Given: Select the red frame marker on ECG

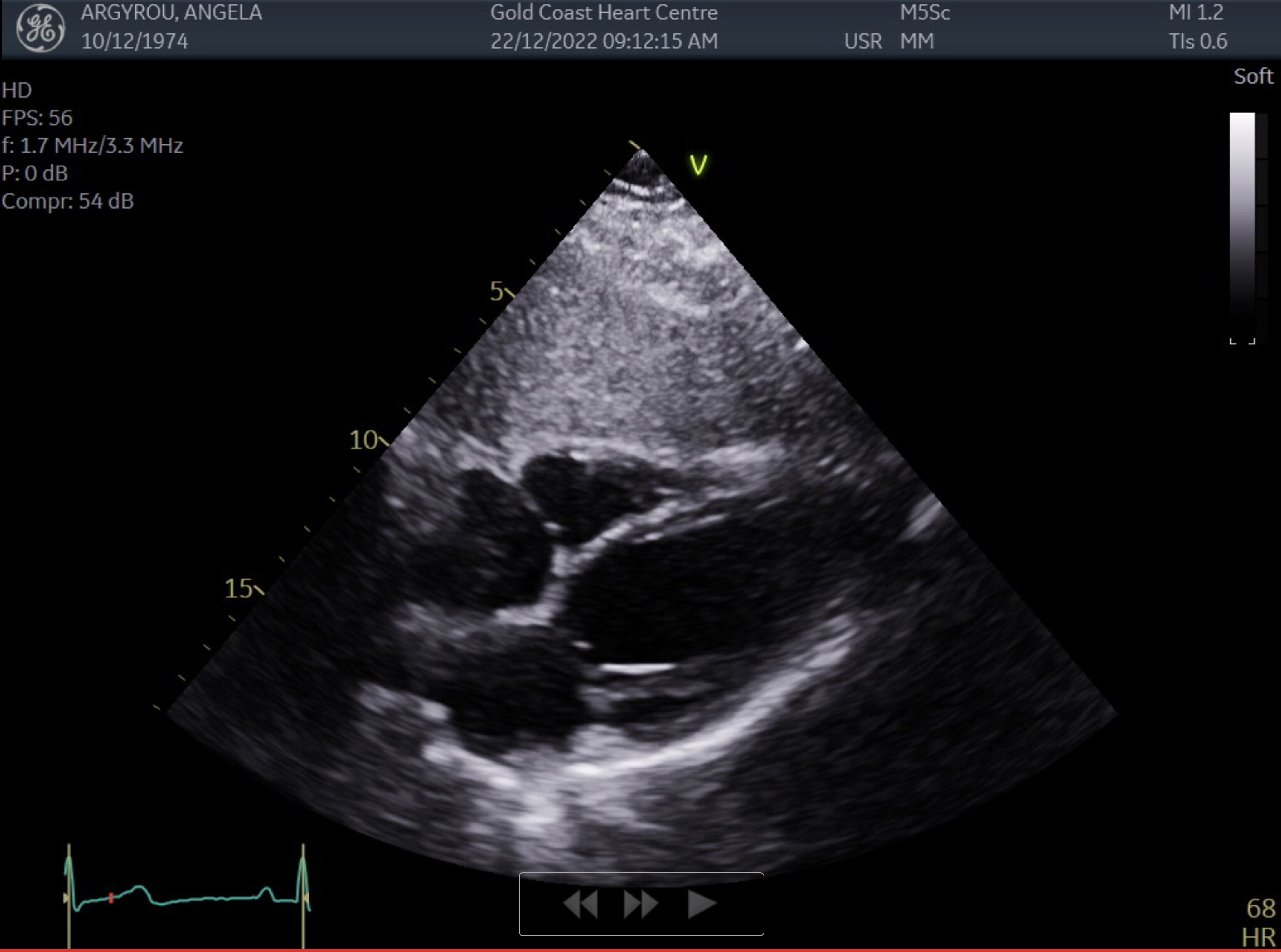Looking at the screenshot, I should pos(111,898).
